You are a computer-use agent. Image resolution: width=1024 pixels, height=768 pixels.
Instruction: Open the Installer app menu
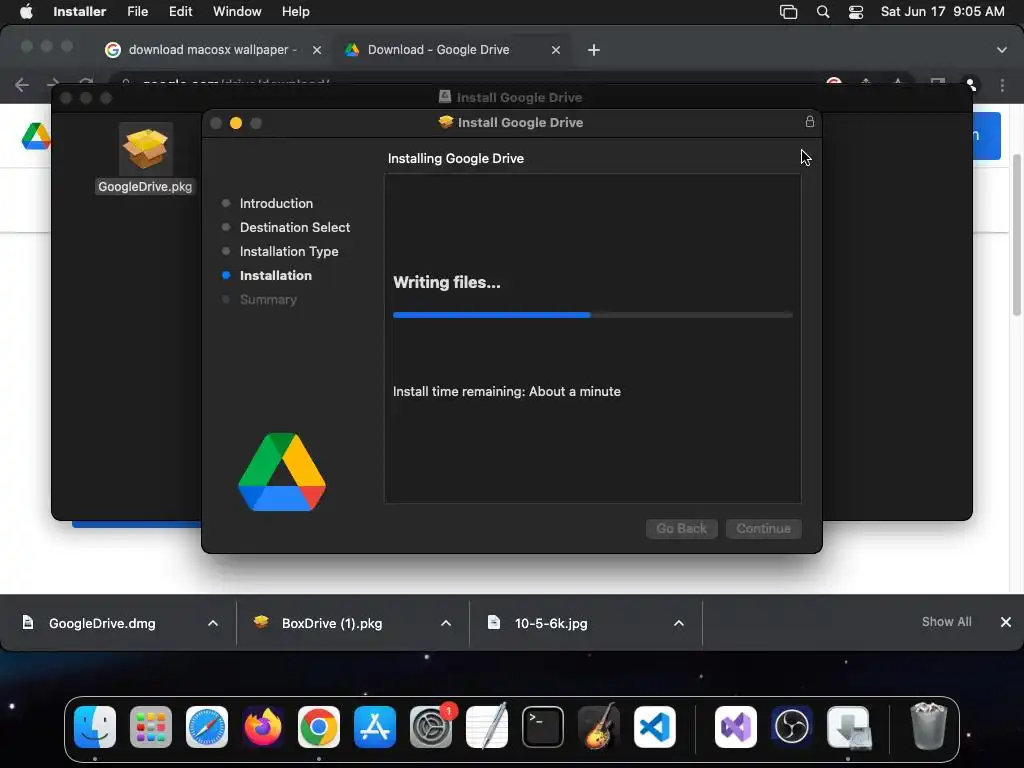coord(79,12)
